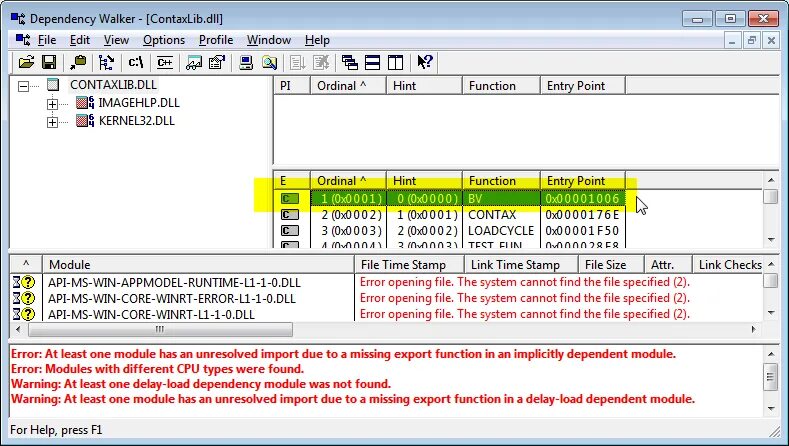Click the CONTAXLIB.DLL root module icon
Screen dimensions: 789x446
[53, 85]
